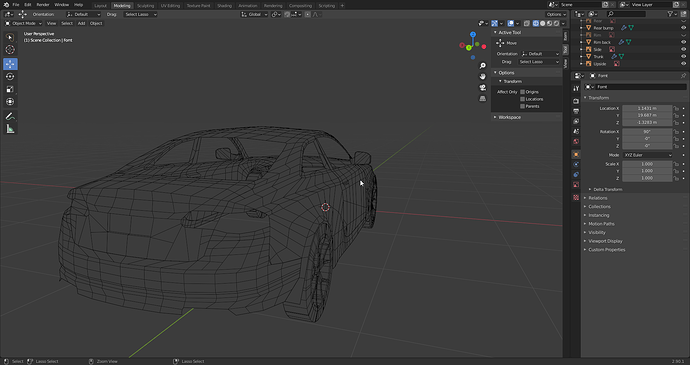This screenshot has height=365, width=690.
Task: Switch perspective/orthographic grid icon
Action: click(x=483, y=99)
